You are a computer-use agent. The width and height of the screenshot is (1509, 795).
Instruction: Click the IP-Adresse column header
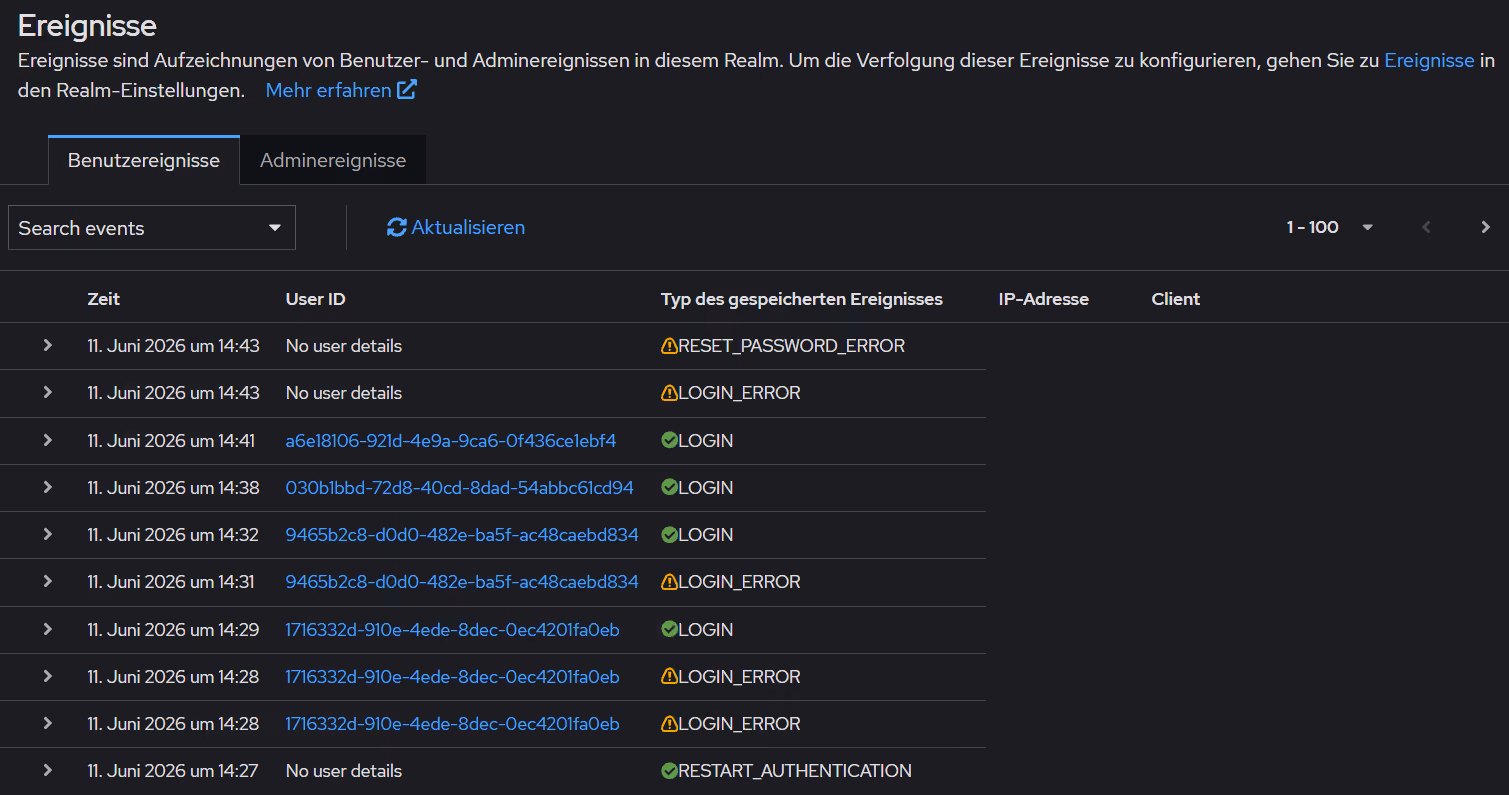click(x=1043, y=299)
